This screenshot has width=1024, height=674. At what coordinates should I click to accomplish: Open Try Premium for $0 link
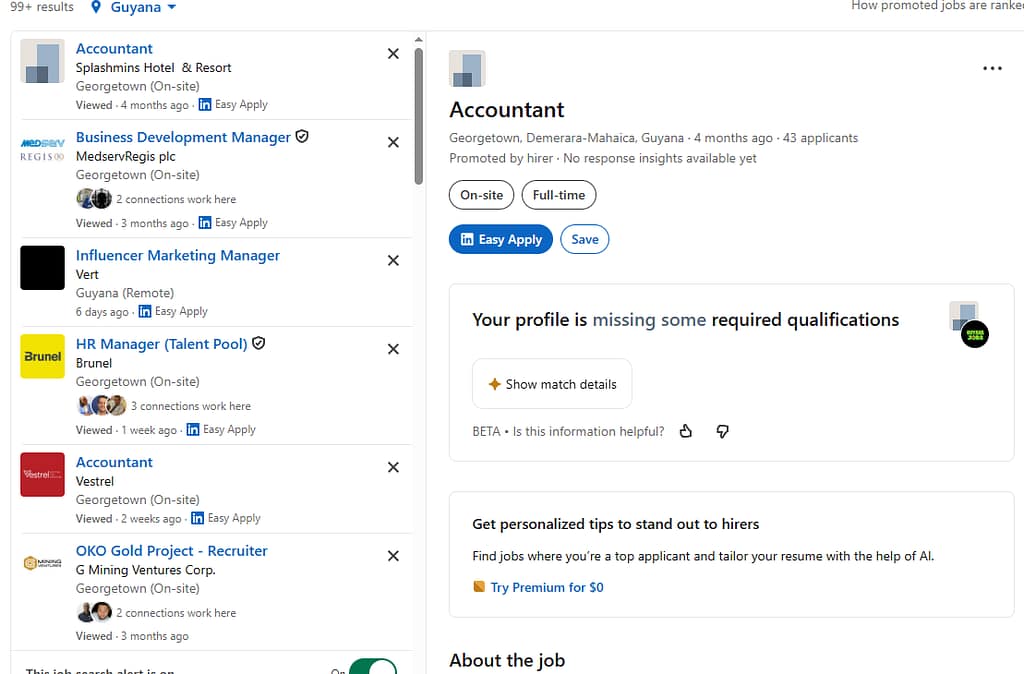[x=546, y=587]
